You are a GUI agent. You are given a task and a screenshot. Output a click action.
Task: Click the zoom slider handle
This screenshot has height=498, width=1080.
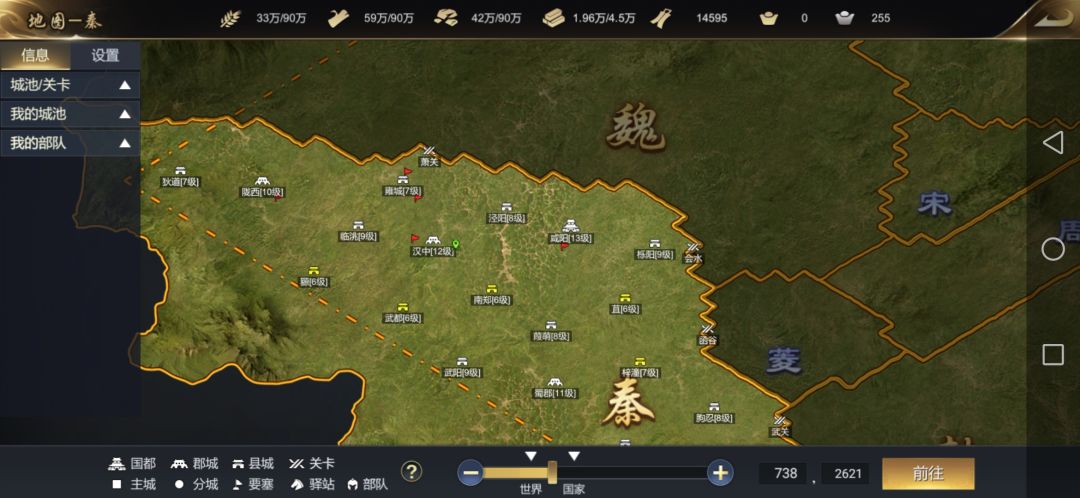552,473
